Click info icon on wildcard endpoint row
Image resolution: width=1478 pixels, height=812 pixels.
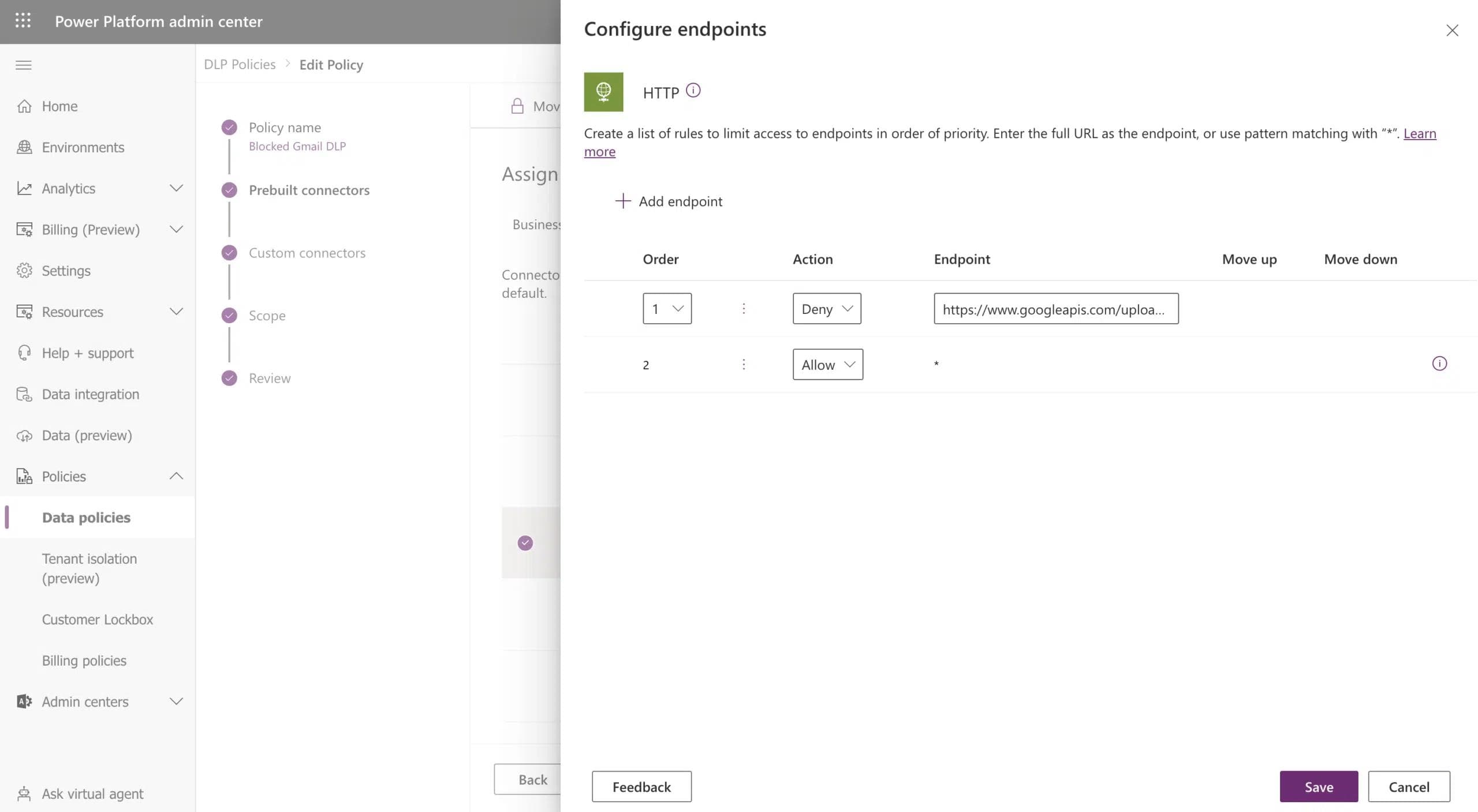1439,364
